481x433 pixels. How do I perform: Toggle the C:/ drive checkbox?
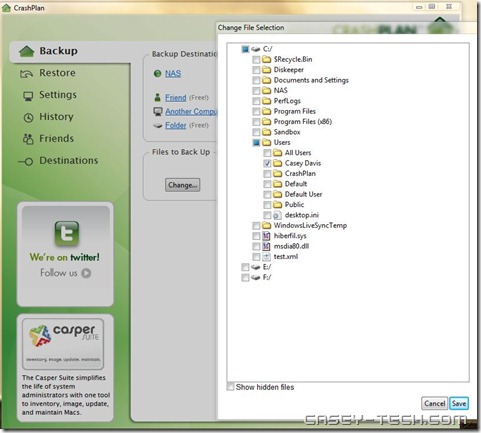pos(245,49)
